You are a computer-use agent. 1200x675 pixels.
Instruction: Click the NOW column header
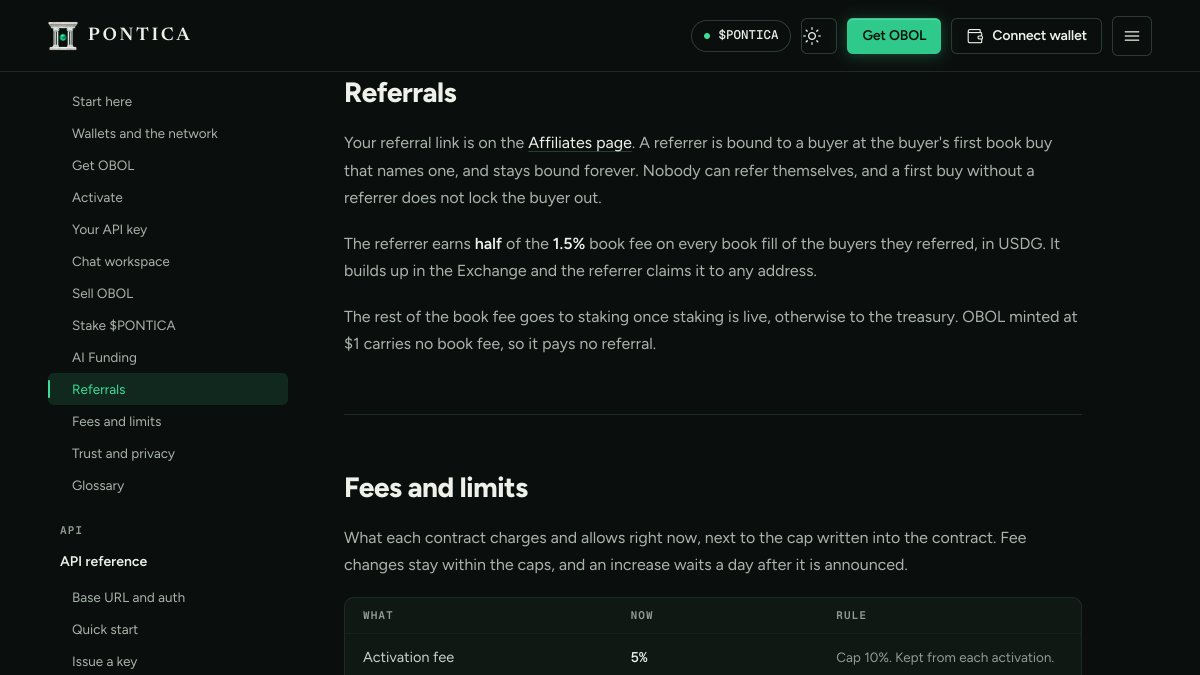coord(642,615)
